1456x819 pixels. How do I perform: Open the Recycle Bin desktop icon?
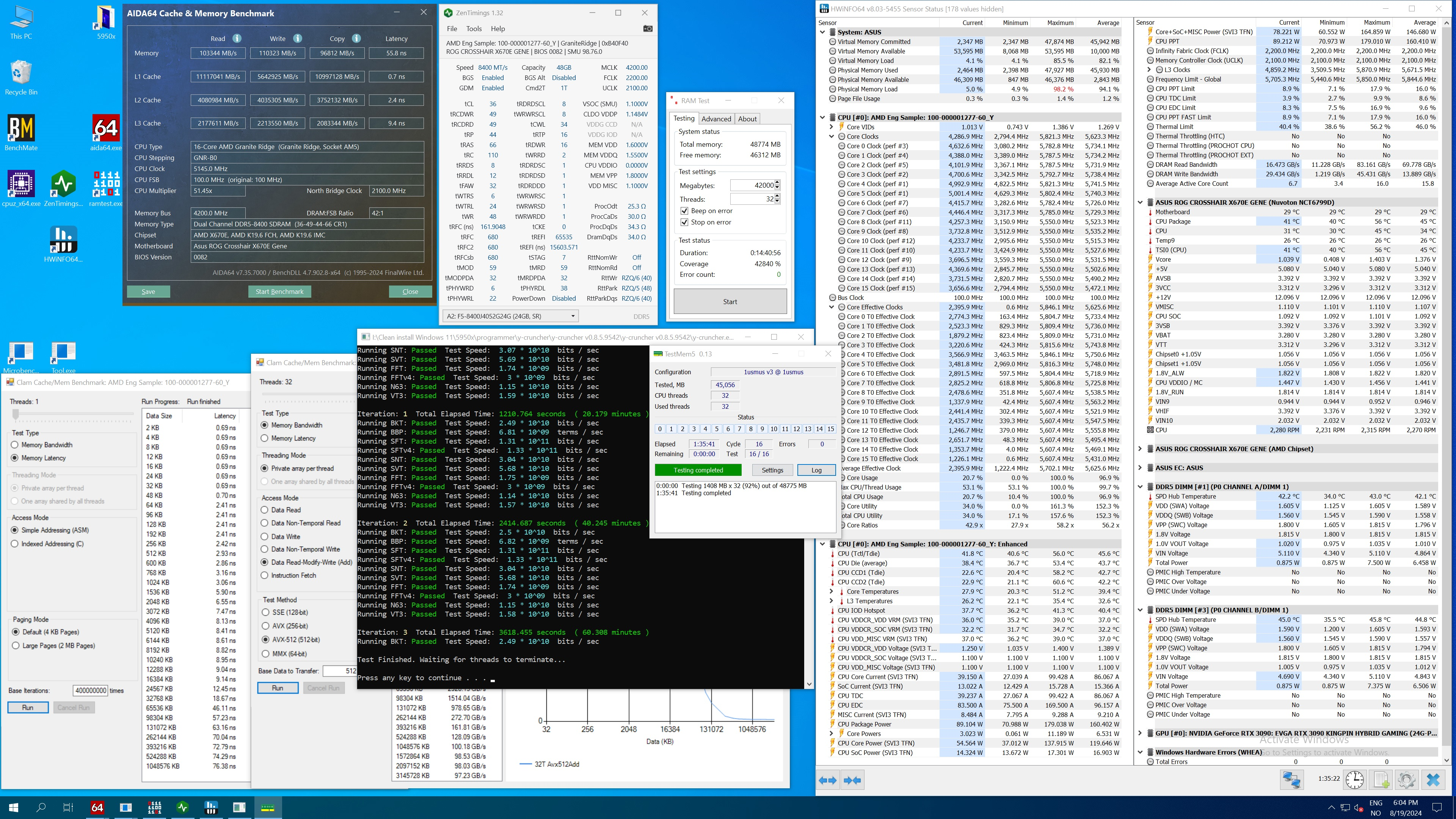(x=21, y=77)
